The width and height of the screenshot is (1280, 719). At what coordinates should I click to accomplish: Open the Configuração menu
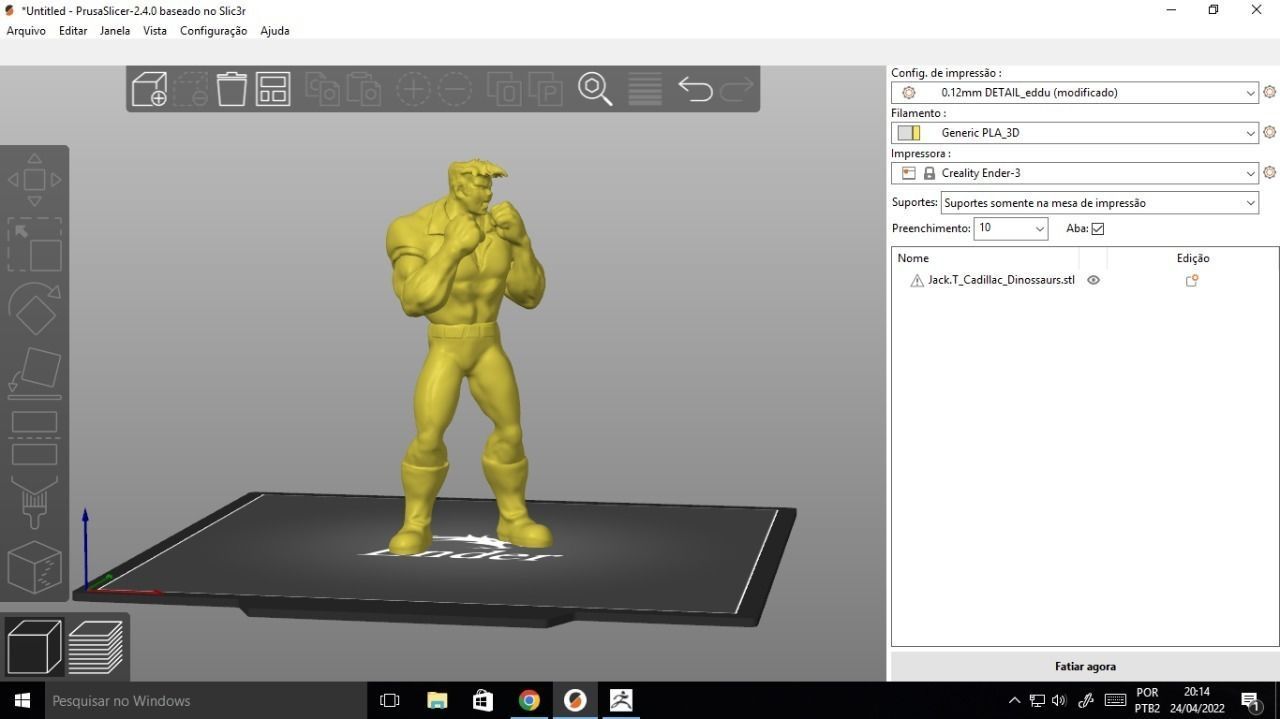(213, 31)
